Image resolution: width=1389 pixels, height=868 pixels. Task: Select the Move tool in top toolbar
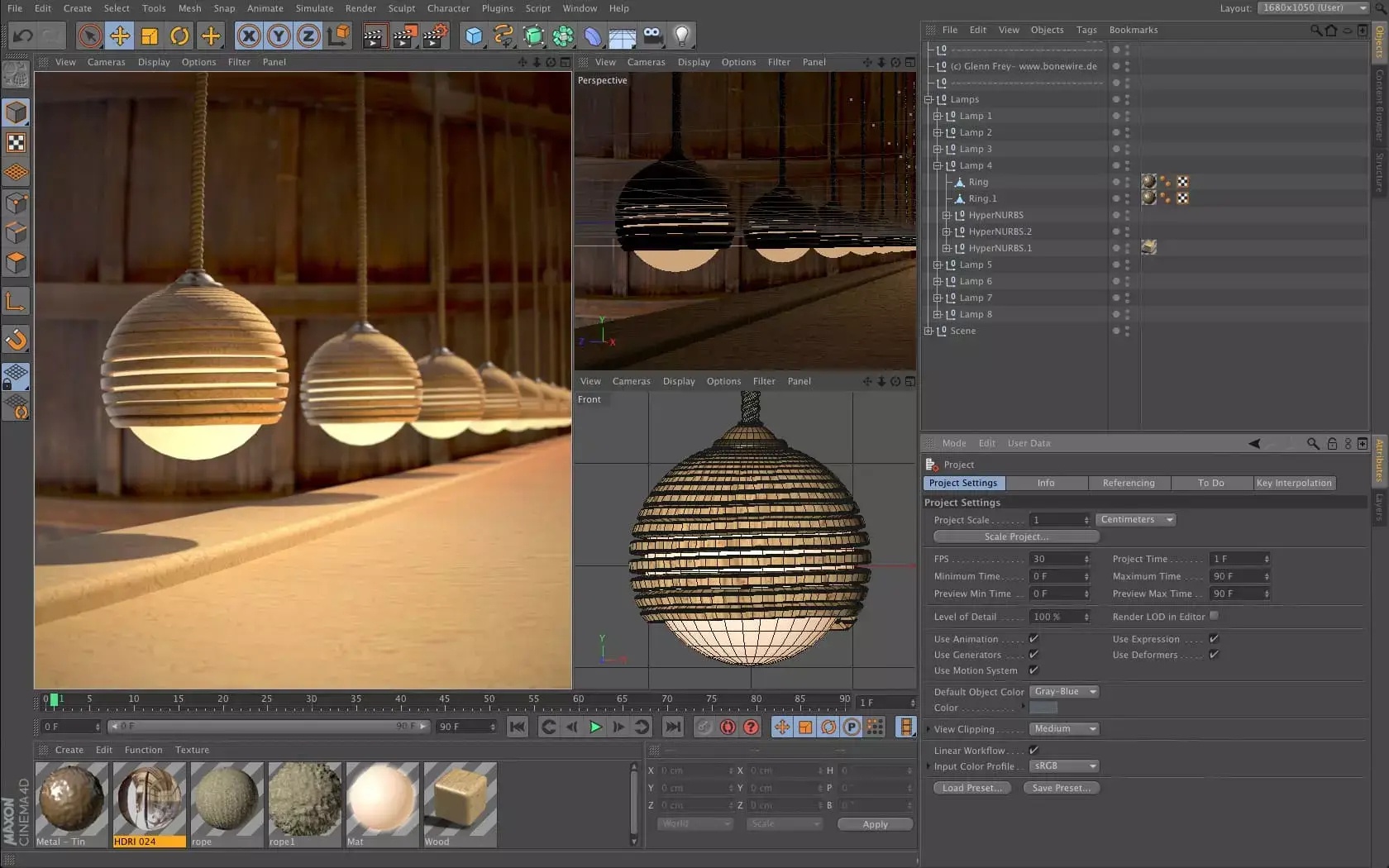[120, 36]
